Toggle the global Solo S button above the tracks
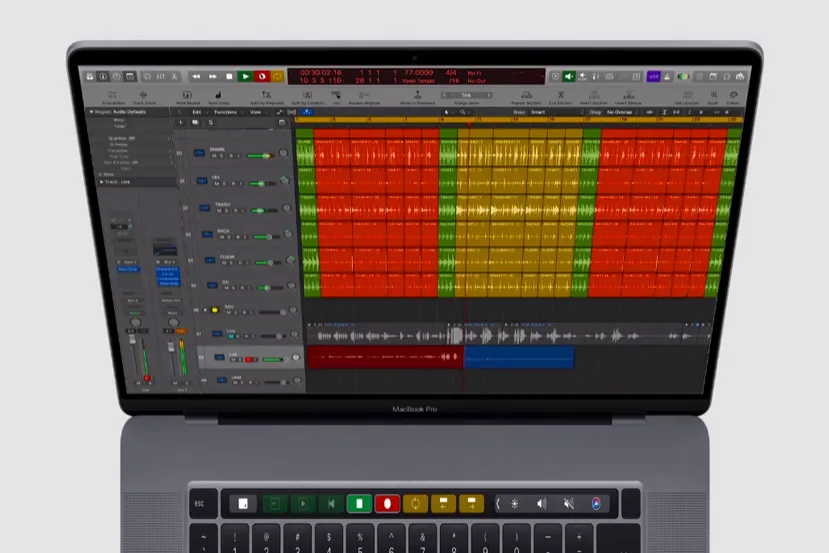The image size is (829, 553). pyautogui.click(x=210, y=123)
